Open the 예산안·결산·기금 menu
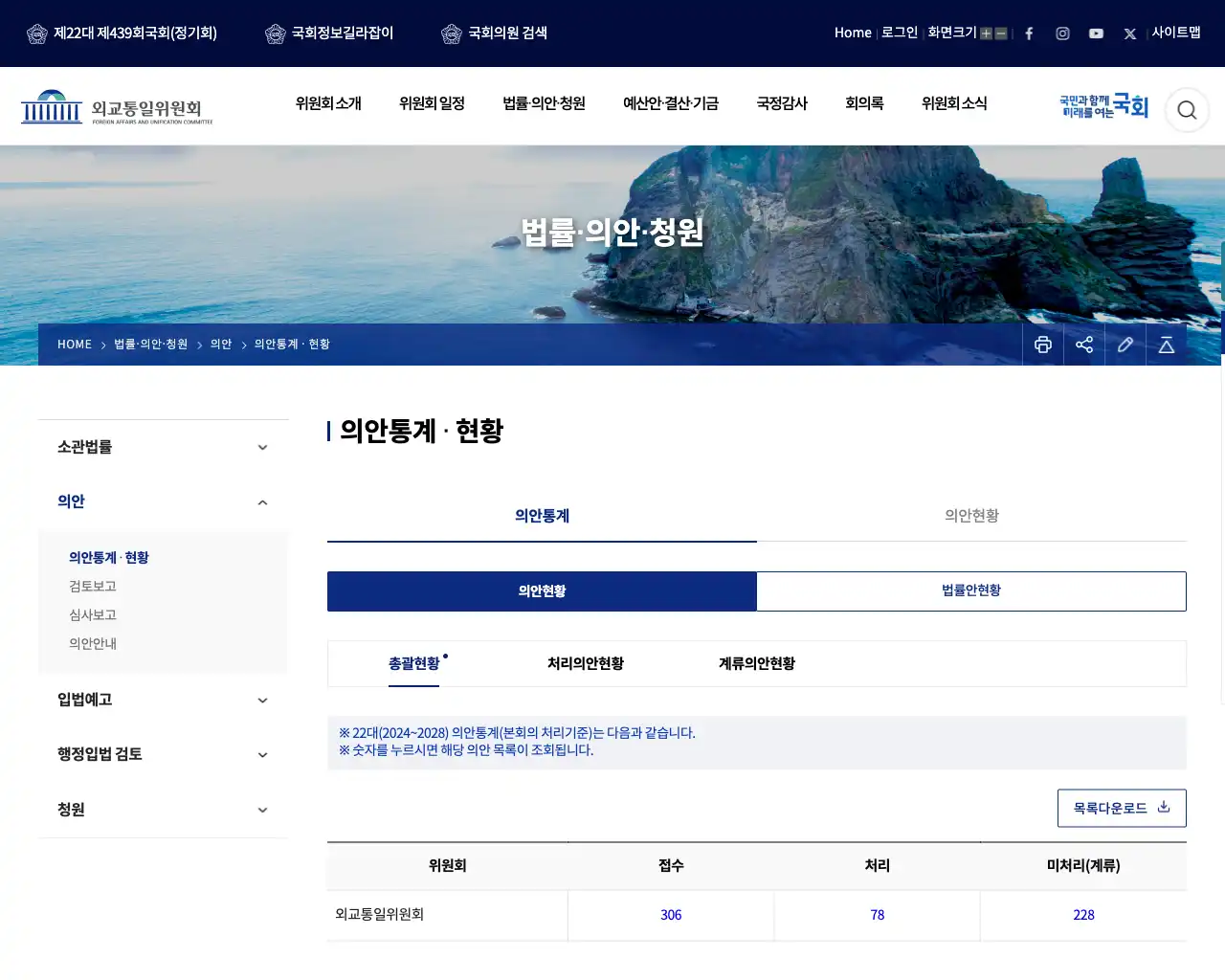 coord(671,103)
